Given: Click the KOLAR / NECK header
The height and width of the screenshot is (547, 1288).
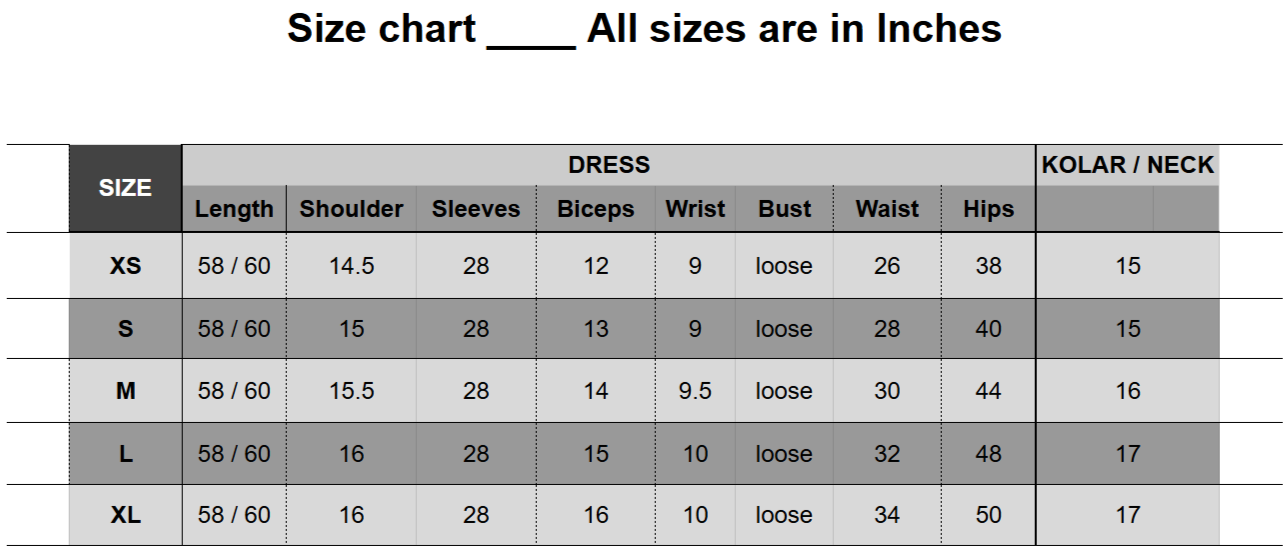Looking at the screenshot, I should (x=1127, y=165).
